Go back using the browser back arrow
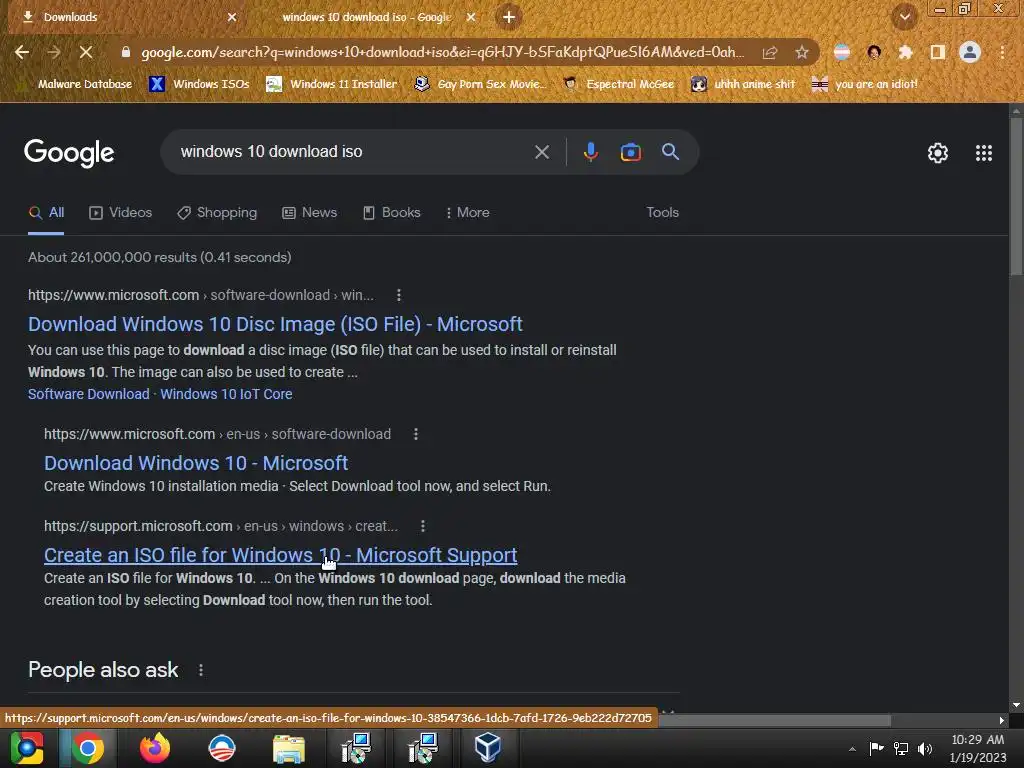The image size is (1024, 768). pos(22,52)
